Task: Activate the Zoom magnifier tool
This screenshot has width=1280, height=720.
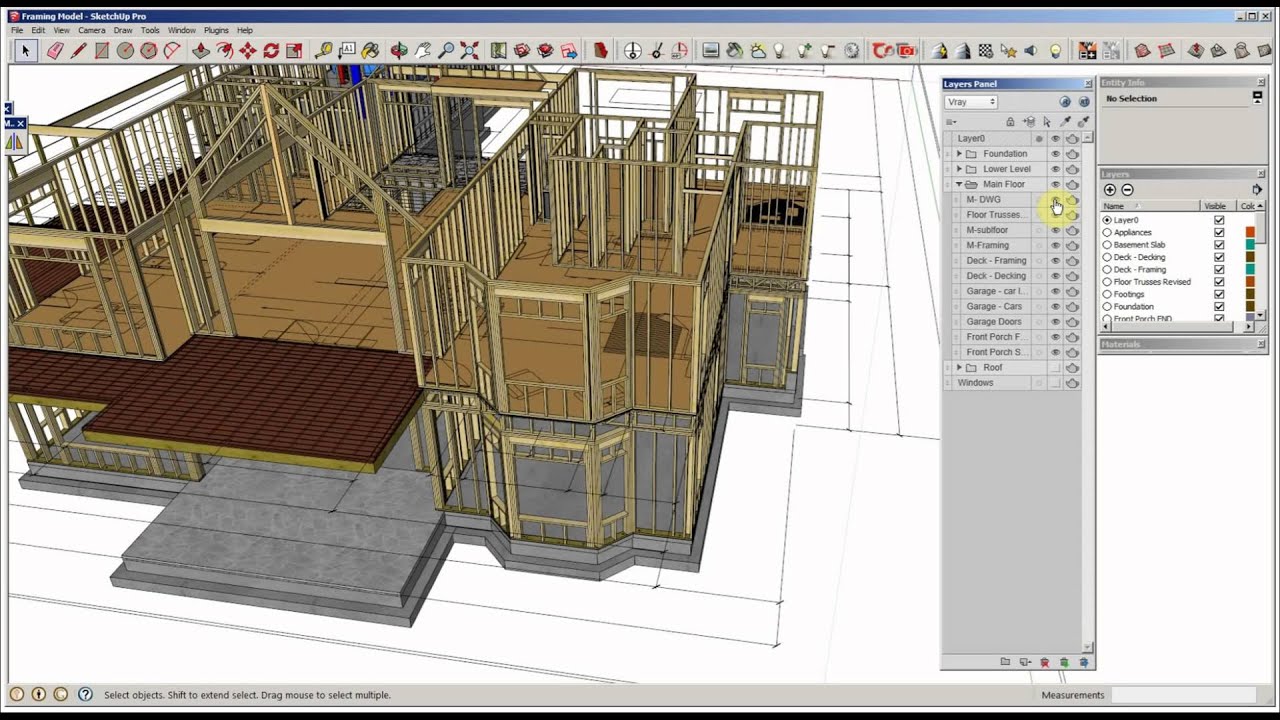Action: [446, 51]
